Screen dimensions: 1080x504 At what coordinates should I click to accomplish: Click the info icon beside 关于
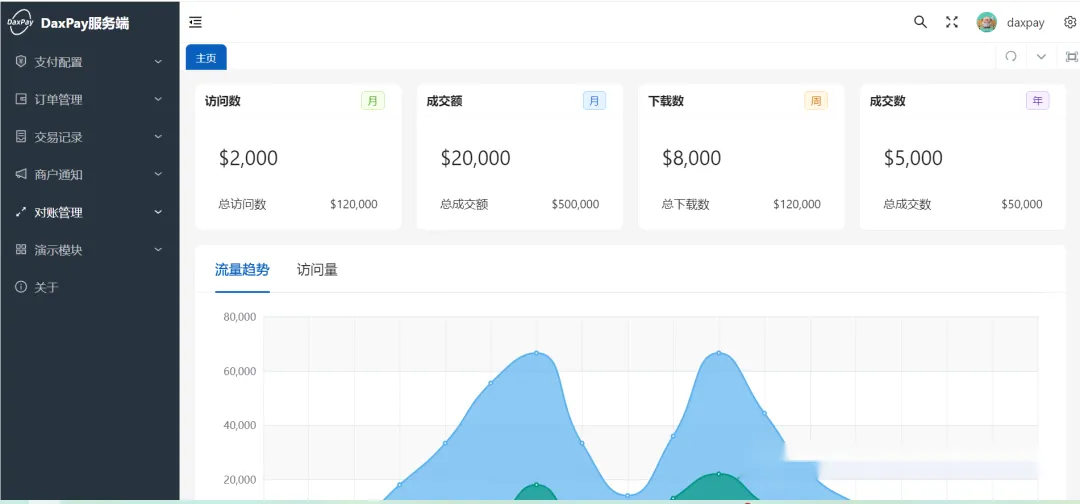[21, 287]
